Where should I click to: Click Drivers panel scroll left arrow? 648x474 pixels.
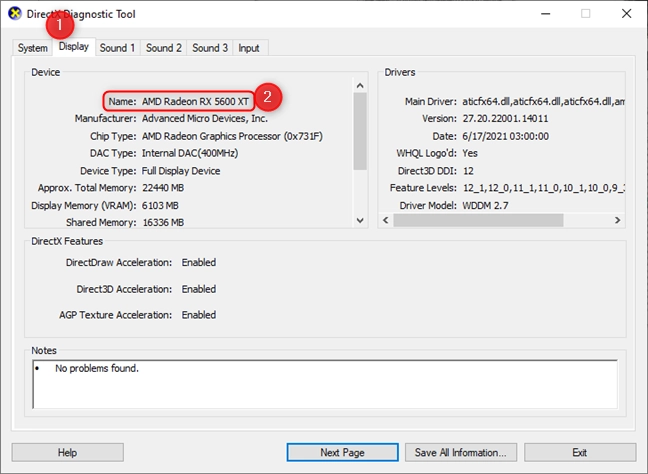pyautogui.click(x=386, y=220)
